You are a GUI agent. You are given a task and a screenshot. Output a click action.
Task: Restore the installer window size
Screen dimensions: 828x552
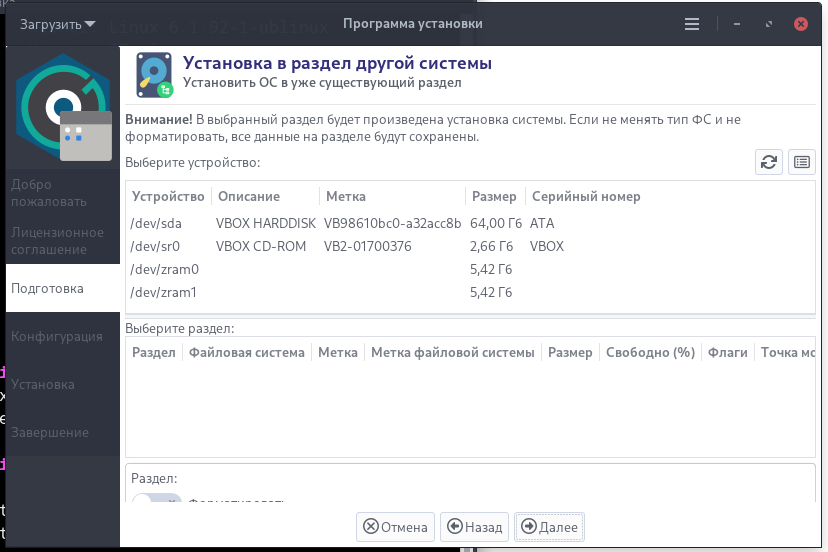pos(769,24)
